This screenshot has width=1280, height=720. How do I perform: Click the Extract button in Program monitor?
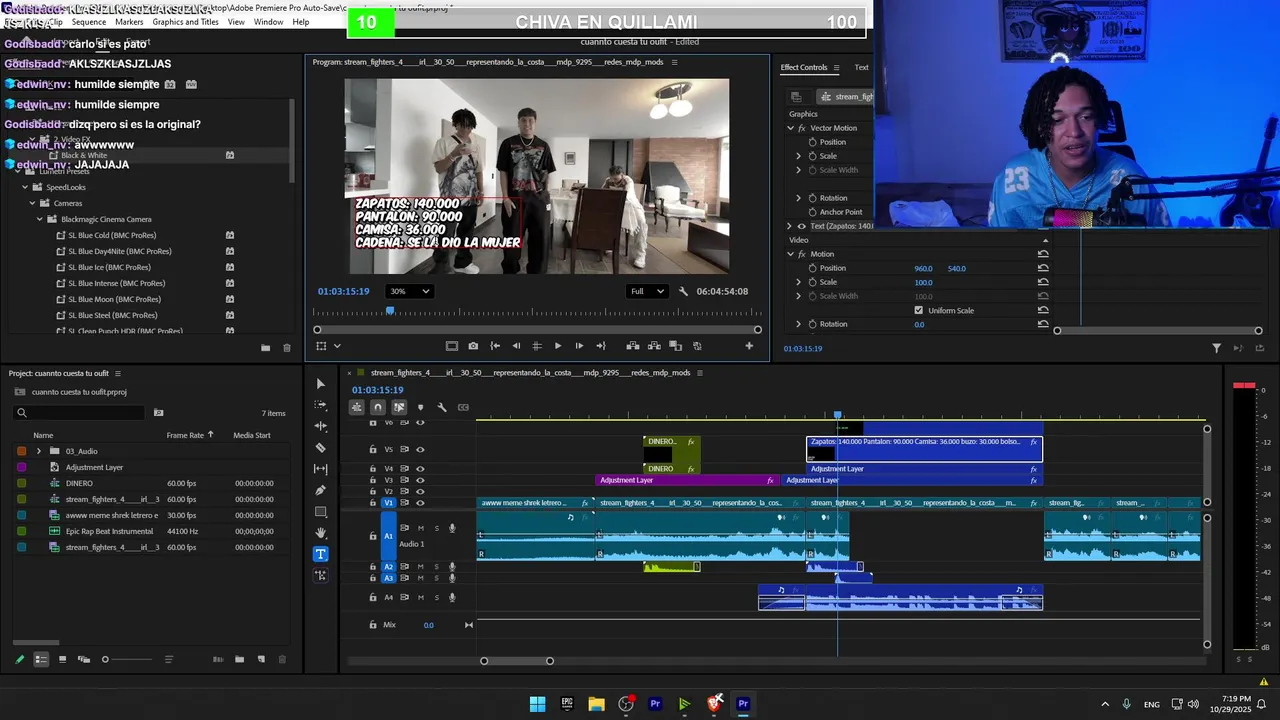tap(654, 346)
